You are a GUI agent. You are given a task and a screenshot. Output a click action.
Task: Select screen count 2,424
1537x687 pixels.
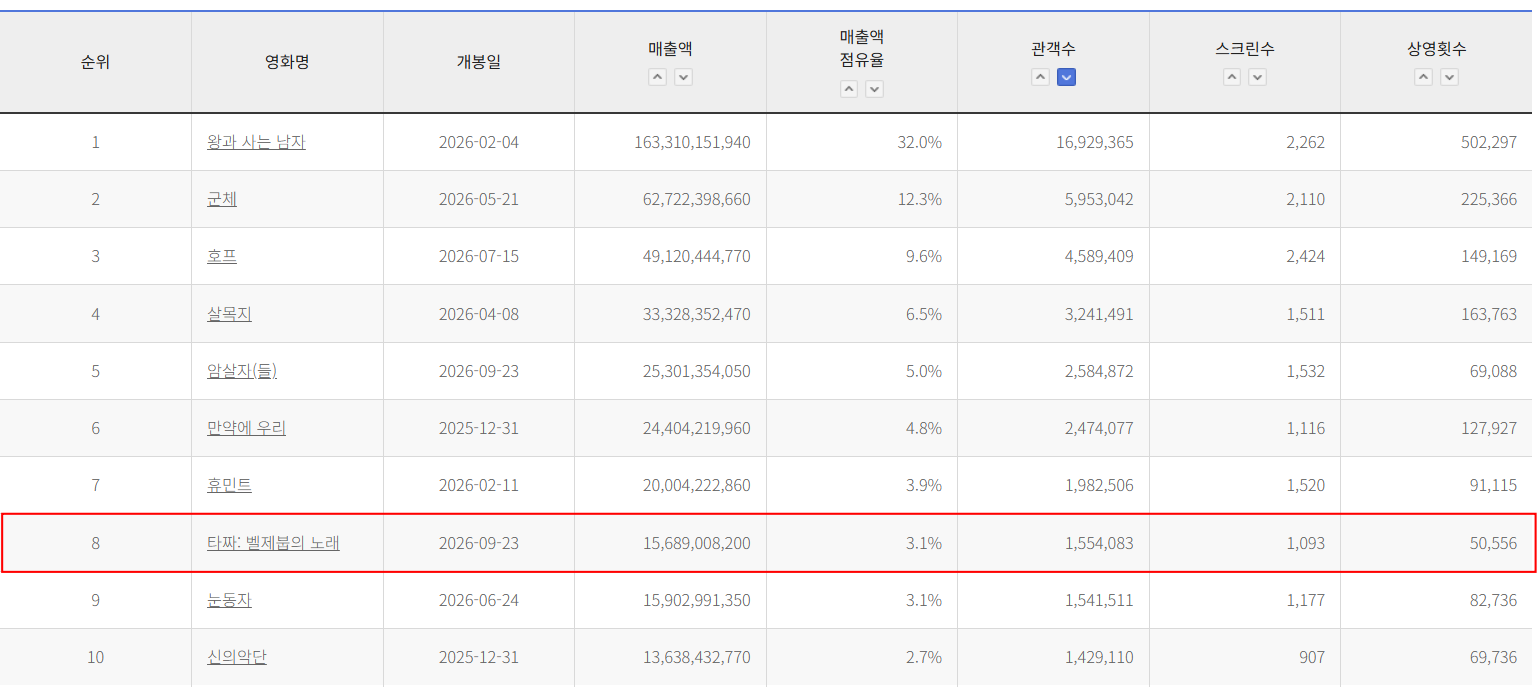point(1305,256)
